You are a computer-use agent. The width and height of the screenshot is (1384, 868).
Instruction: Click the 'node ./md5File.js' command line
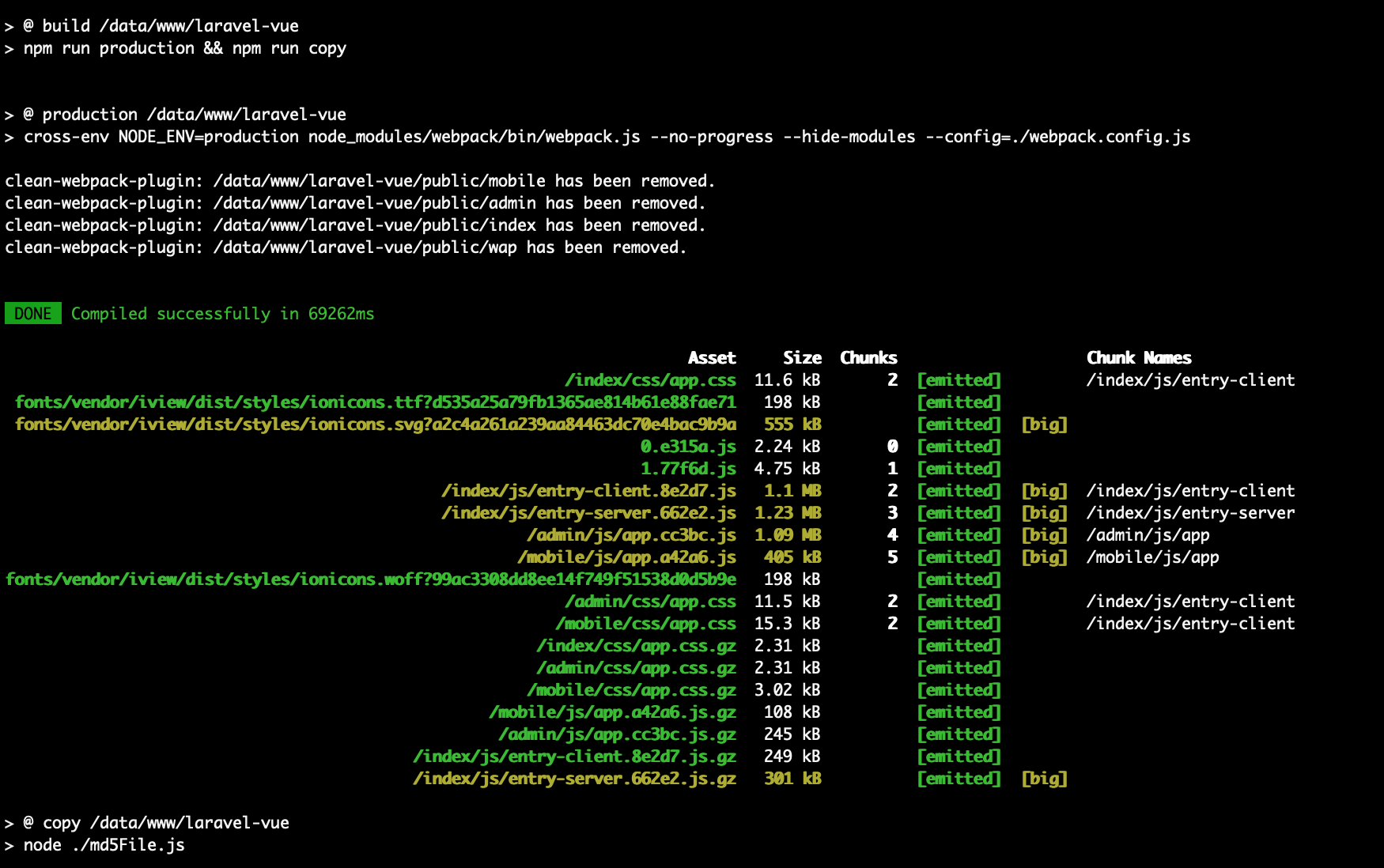click(x=95, y=845)
